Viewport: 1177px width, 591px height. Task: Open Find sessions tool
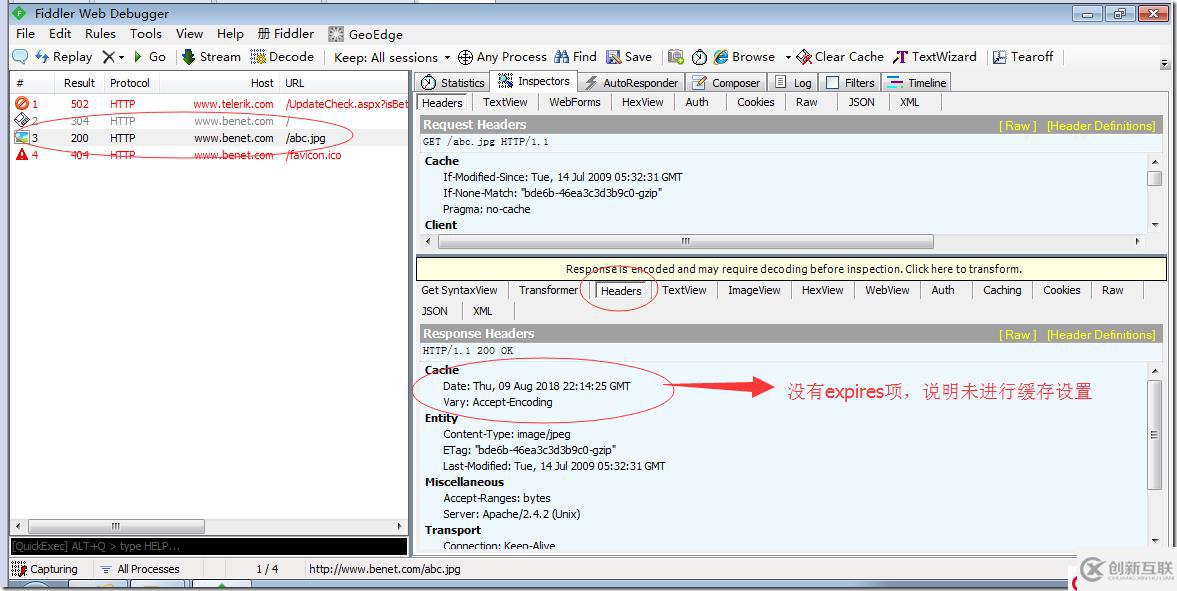[576, 57]
